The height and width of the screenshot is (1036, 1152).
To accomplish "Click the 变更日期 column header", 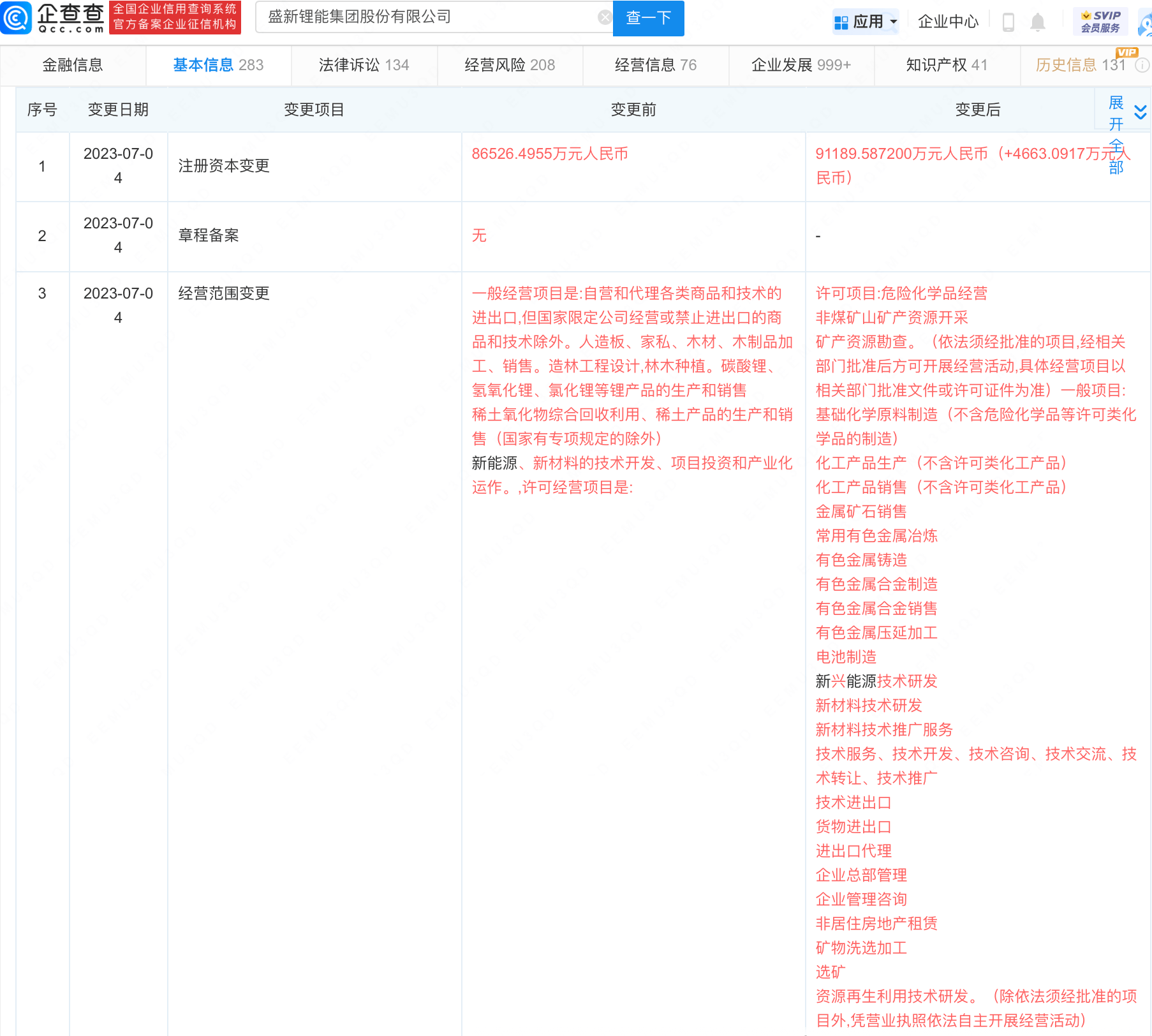I will click(118, 110).
